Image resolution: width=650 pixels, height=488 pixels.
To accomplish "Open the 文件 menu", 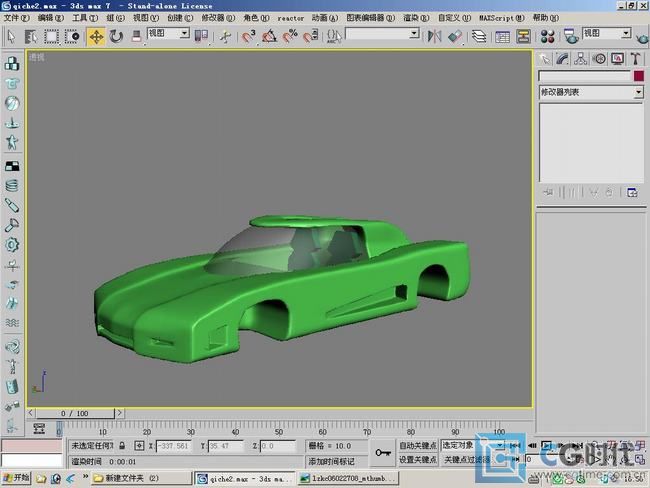I will click(x=17, y=18).
